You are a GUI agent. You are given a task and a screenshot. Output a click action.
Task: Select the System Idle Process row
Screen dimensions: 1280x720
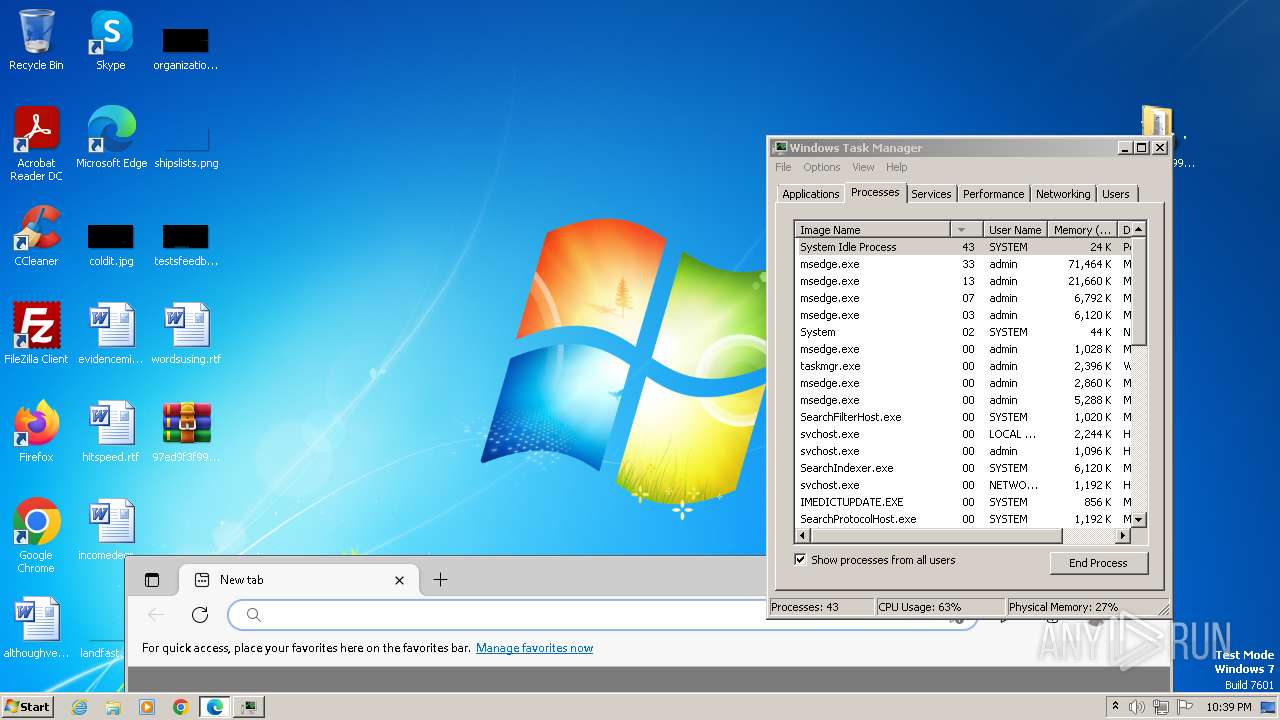pos(964,247)
